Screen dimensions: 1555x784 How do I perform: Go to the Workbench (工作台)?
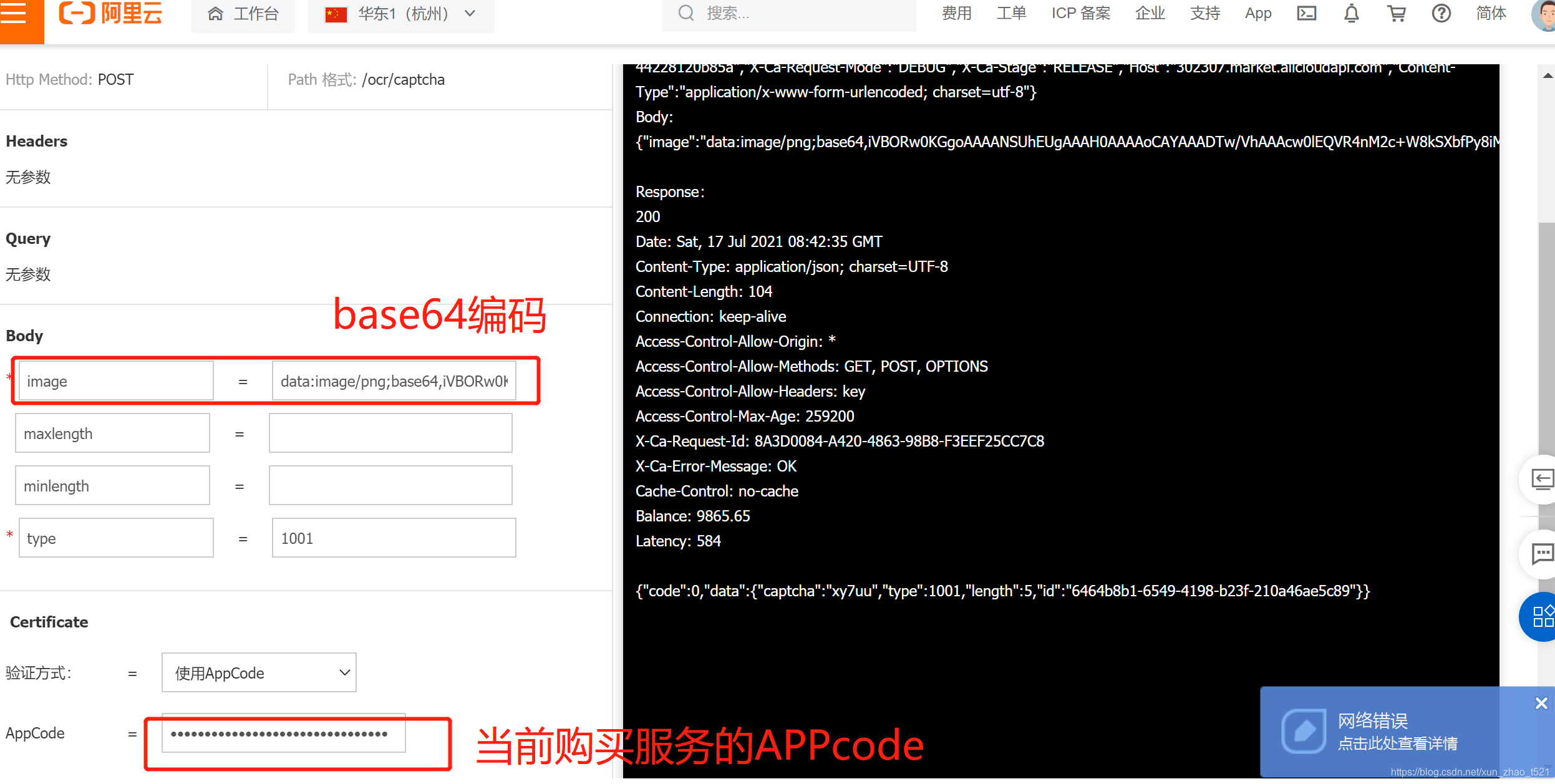click(243, 14)
